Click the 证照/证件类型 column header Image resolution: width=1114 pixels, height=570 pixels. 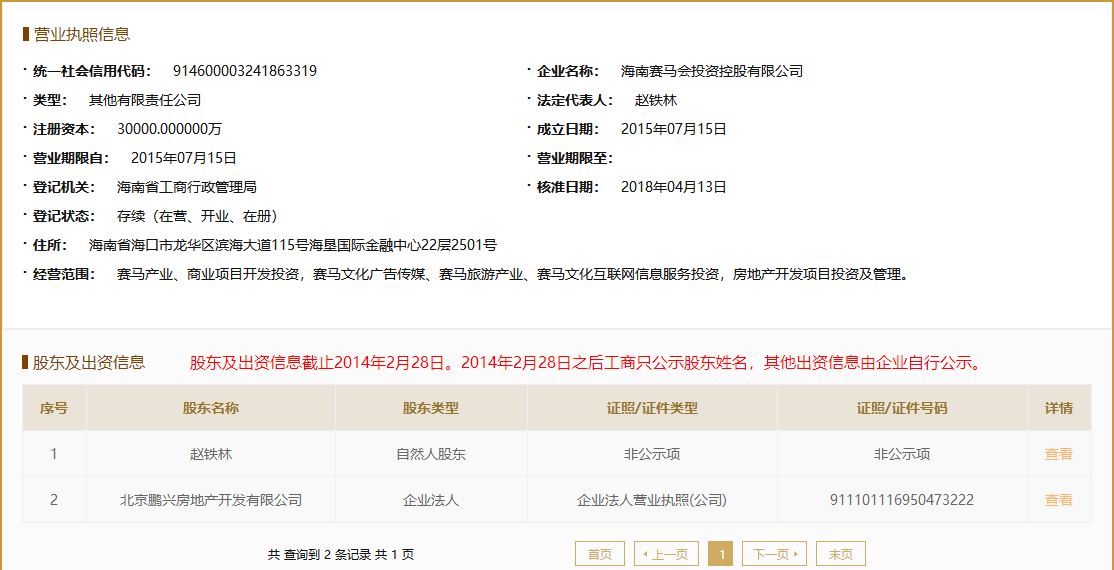(652, 408)
